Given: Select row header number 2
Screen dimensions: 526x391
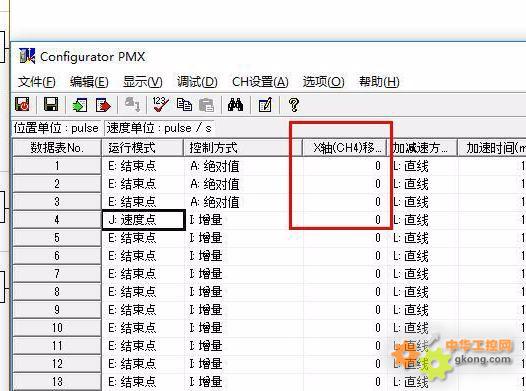Looking at the screenshot, I should pyautogui.click(x=57, y=184).
